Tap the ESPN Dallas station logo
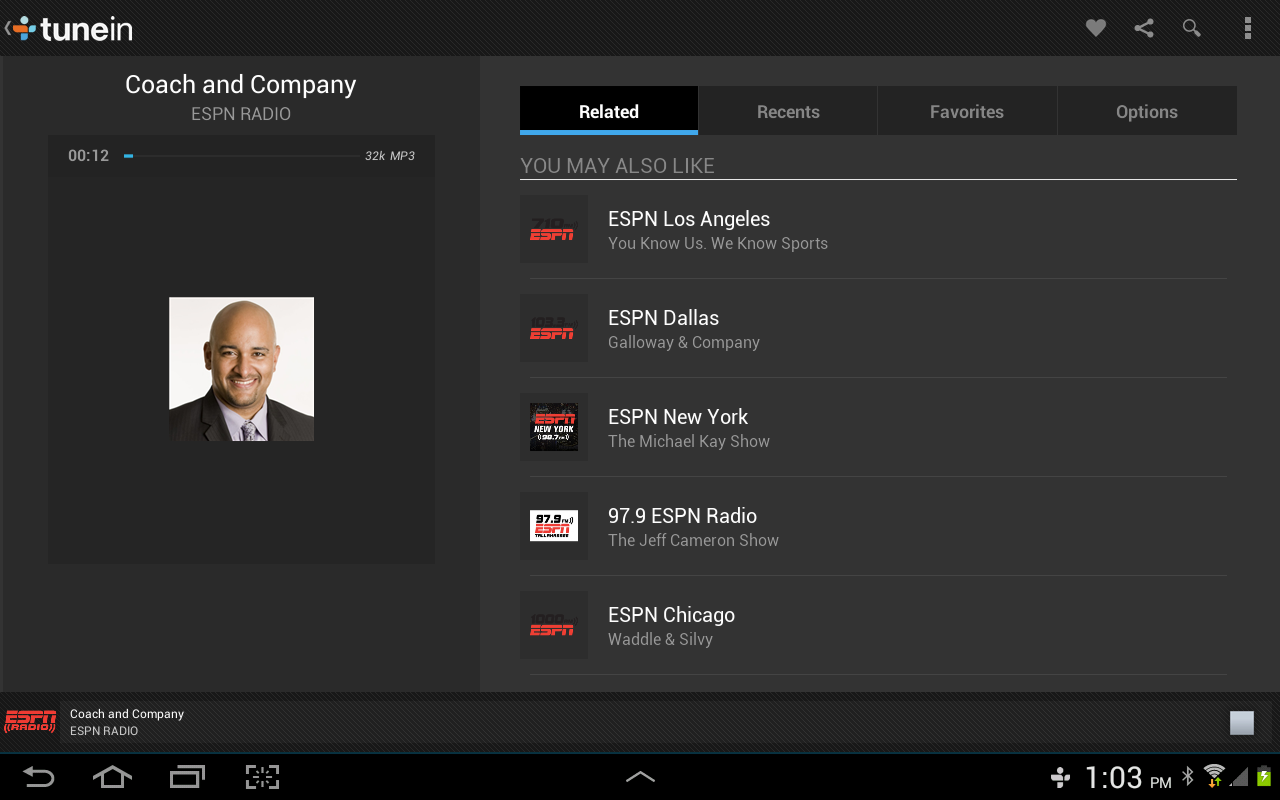1280x800 pixels. (553, 328)
